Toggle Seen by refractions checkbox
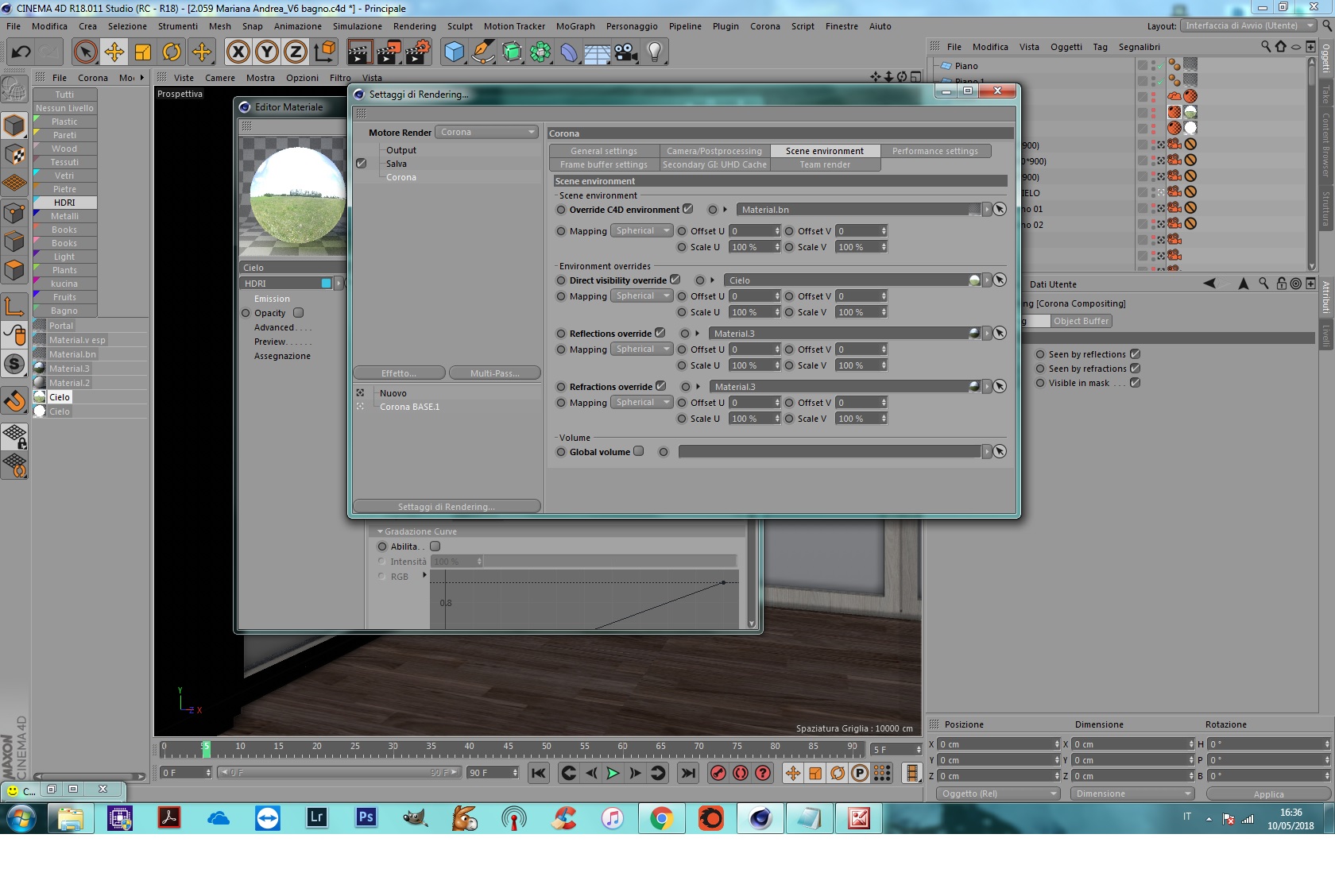 (1136, 369)
